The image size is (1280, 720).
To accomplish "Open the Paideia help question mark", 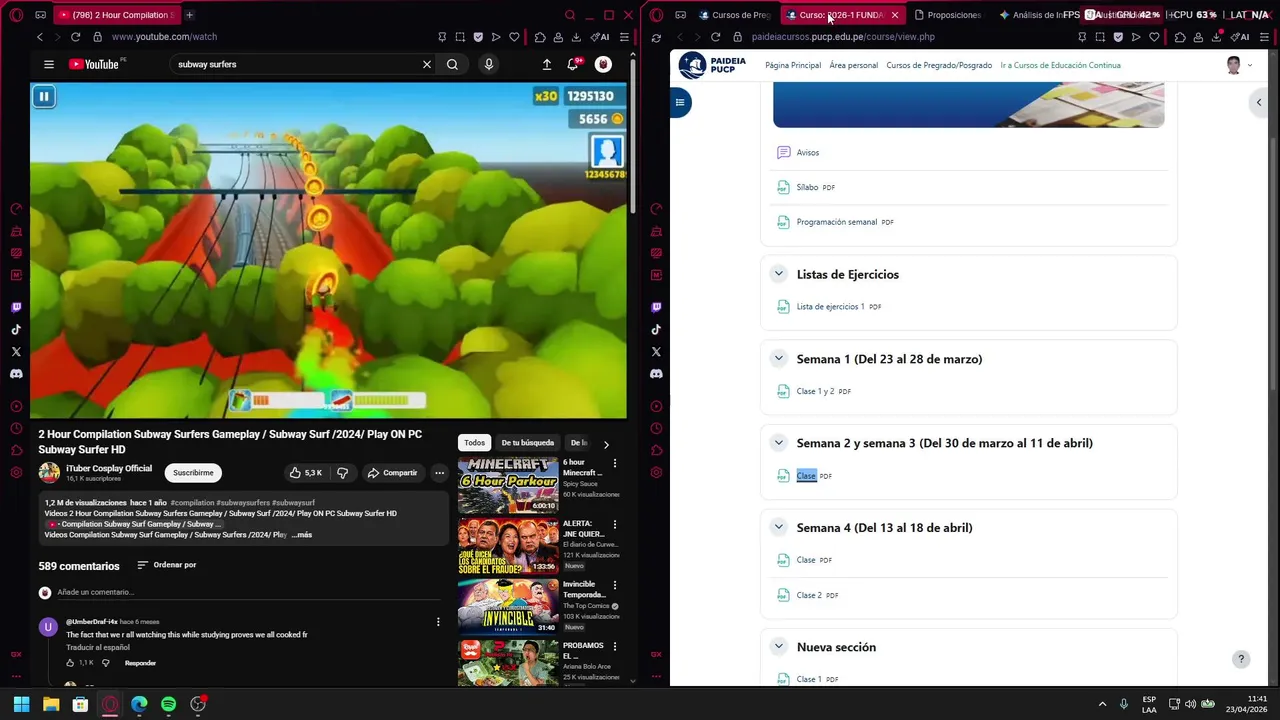I will 1241,659.
